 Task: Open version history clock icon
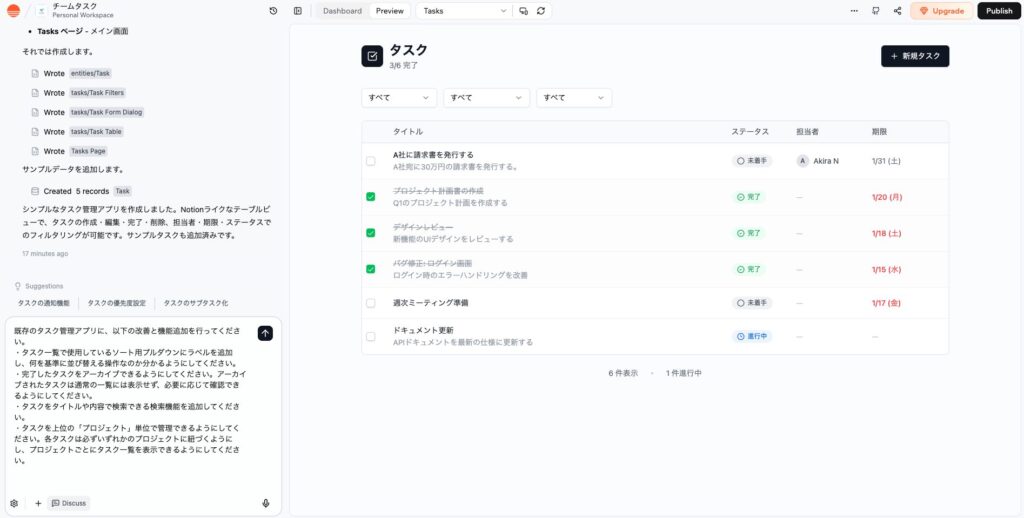coord(273,11)
